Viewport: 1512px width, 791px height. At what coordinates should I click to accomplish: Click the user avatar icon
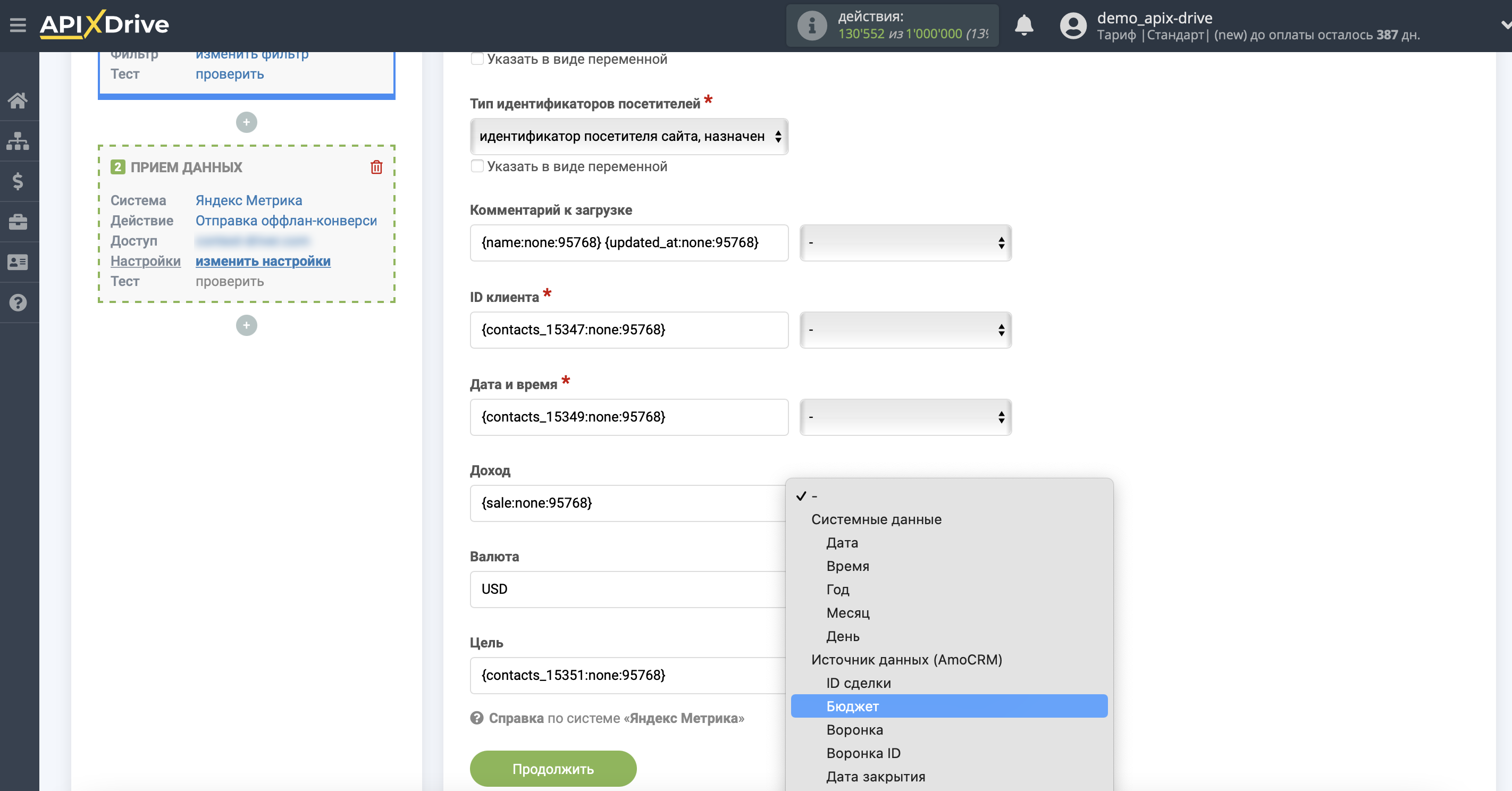[x=1073, y=26]
